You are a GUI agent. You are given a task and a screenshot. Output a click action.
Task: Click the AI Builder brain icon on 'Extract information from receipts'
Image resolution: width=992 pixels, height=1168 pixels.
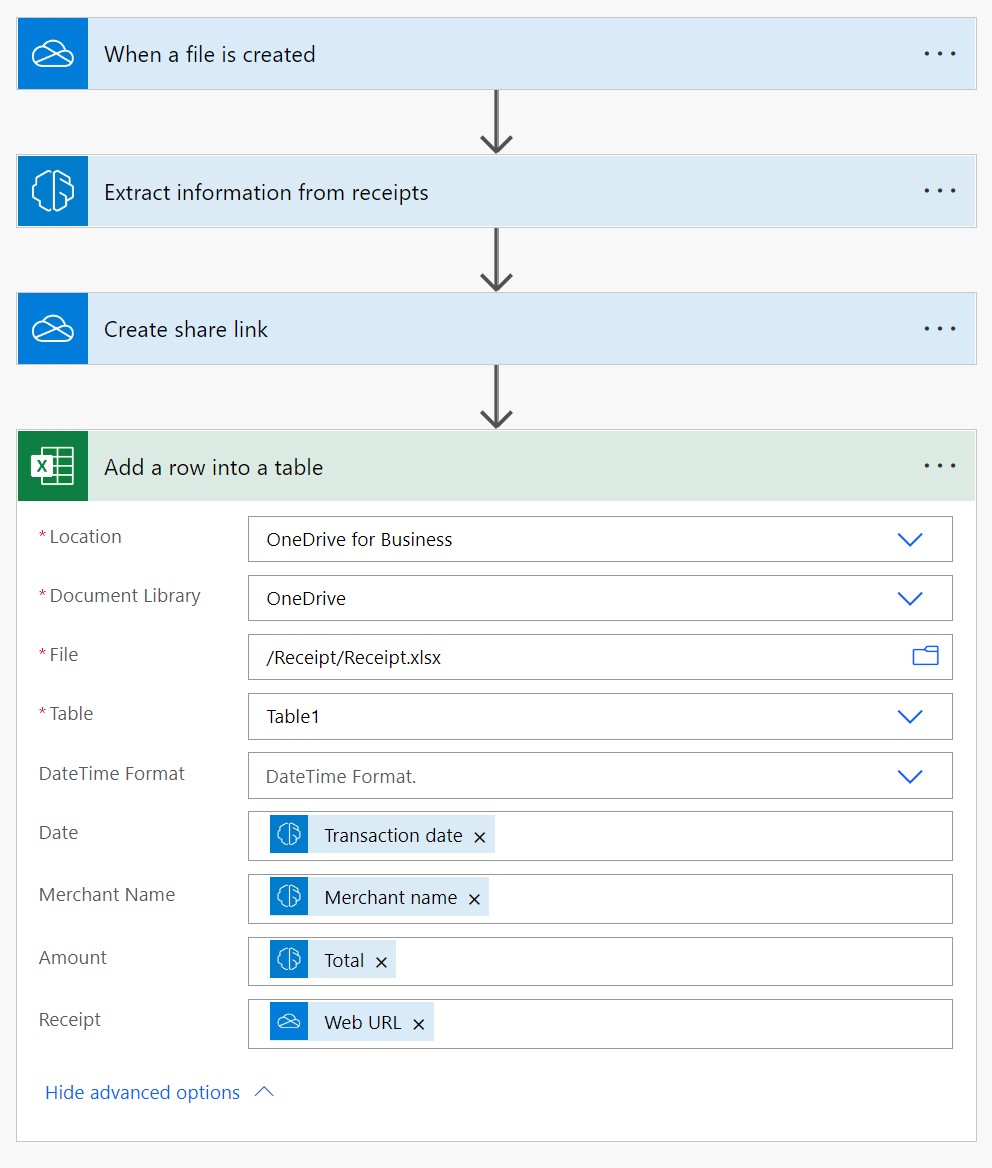click(x=52, y=190)
